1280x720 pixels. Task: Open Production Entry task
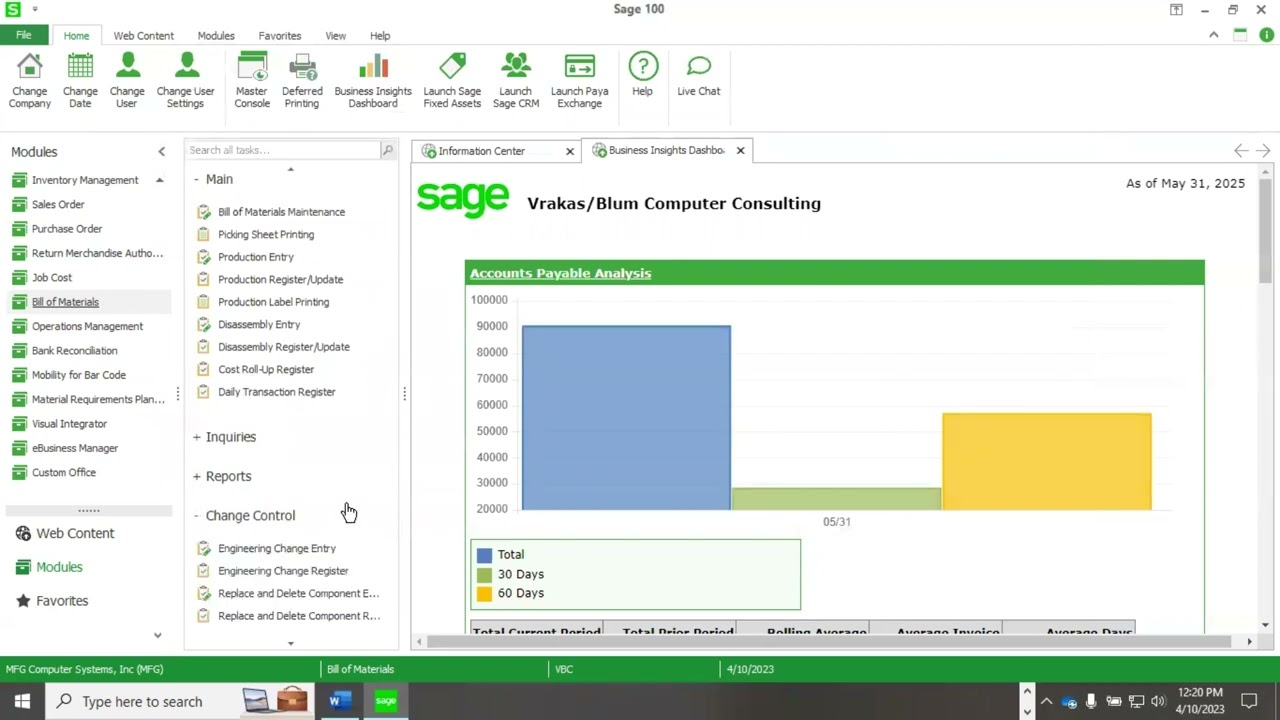coord(256,257)
